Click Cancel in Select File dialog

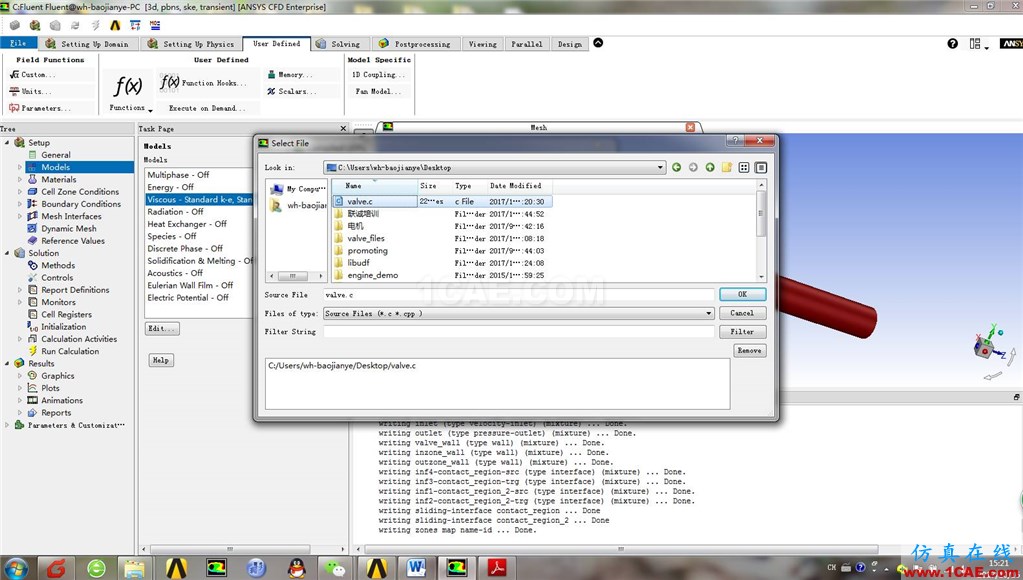[x=742, y=313]
